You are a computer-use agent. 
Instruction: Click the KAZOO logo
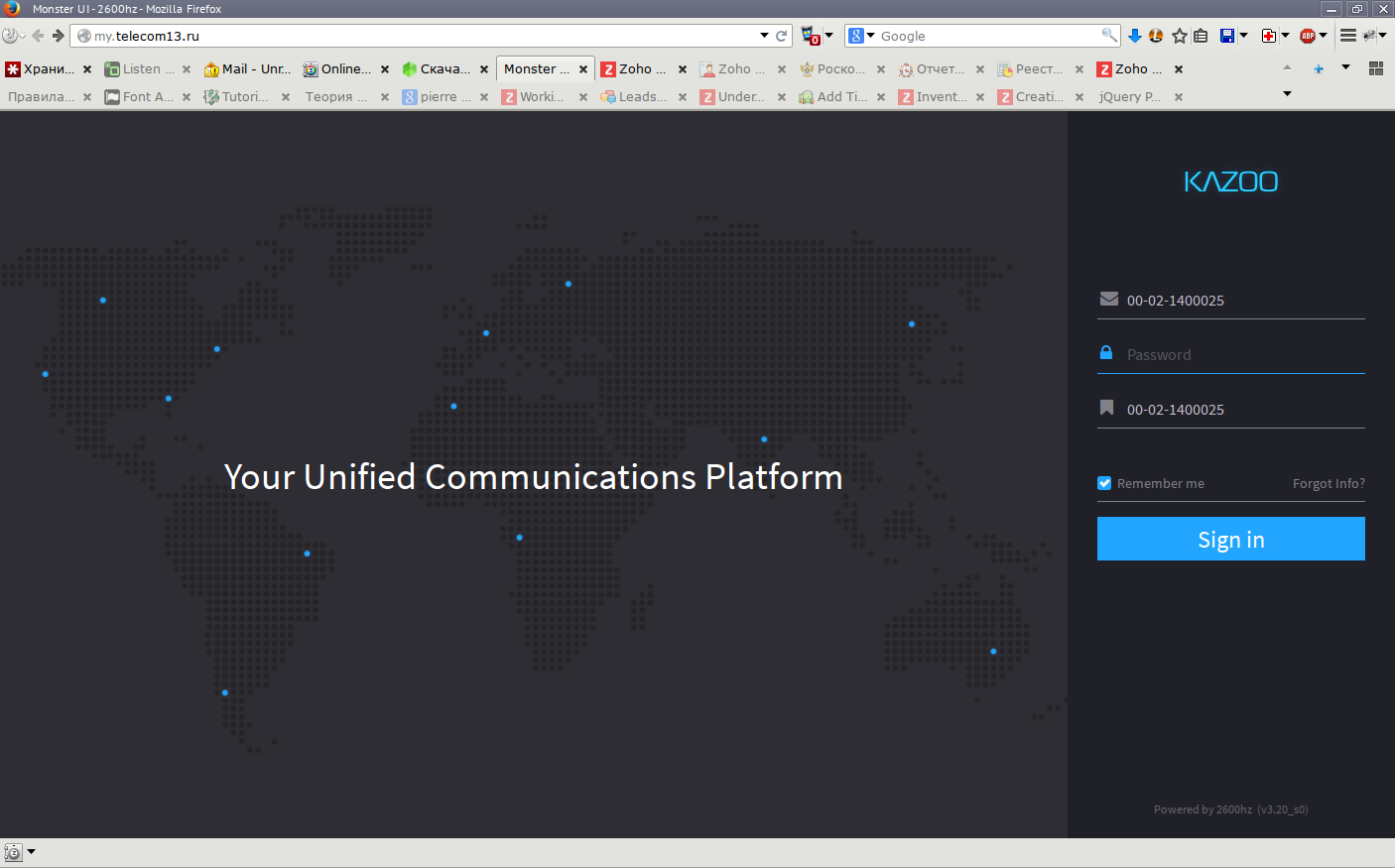pos(1231,182)
